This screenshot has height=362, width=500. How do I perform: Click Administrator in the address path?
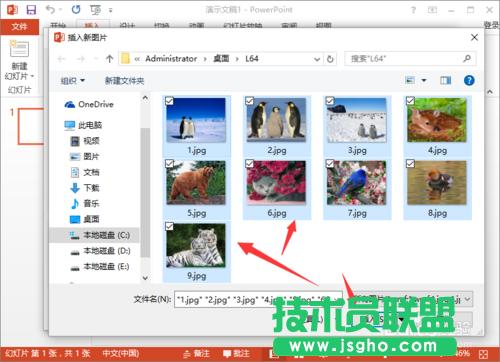coord(171,59)
